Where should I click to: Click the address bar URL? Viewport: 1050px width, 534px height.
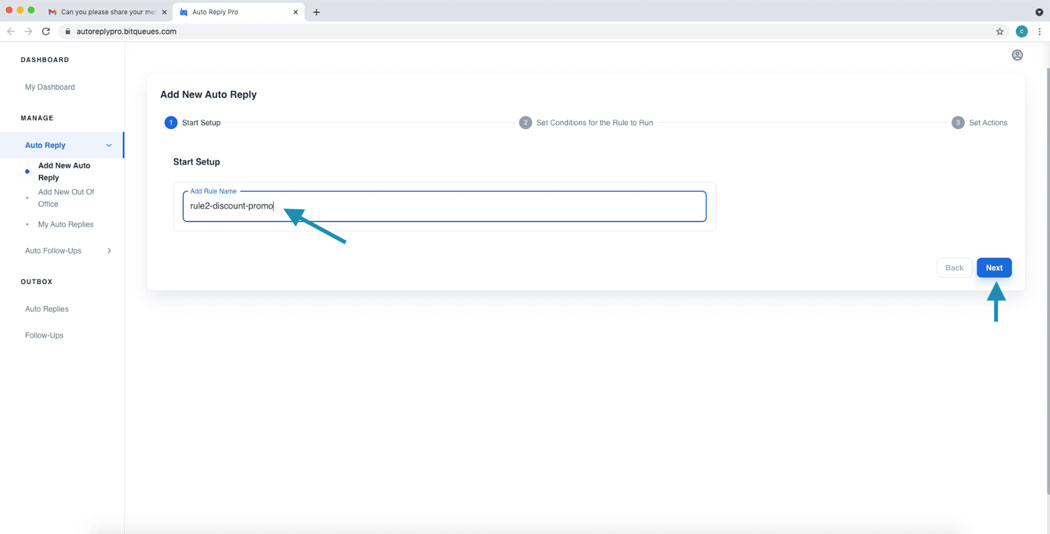127,31
